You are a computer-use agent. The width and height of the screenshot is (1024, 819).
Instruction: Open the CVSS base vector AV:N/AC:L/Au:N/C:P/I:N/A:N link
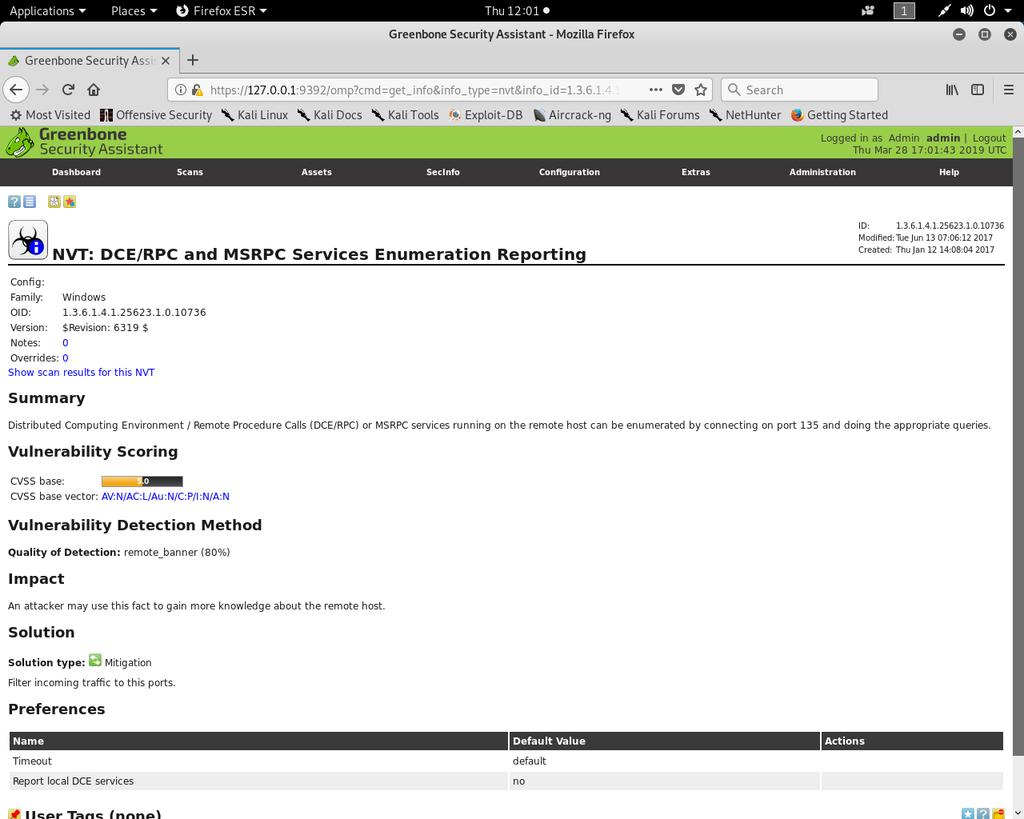point(165,496)
